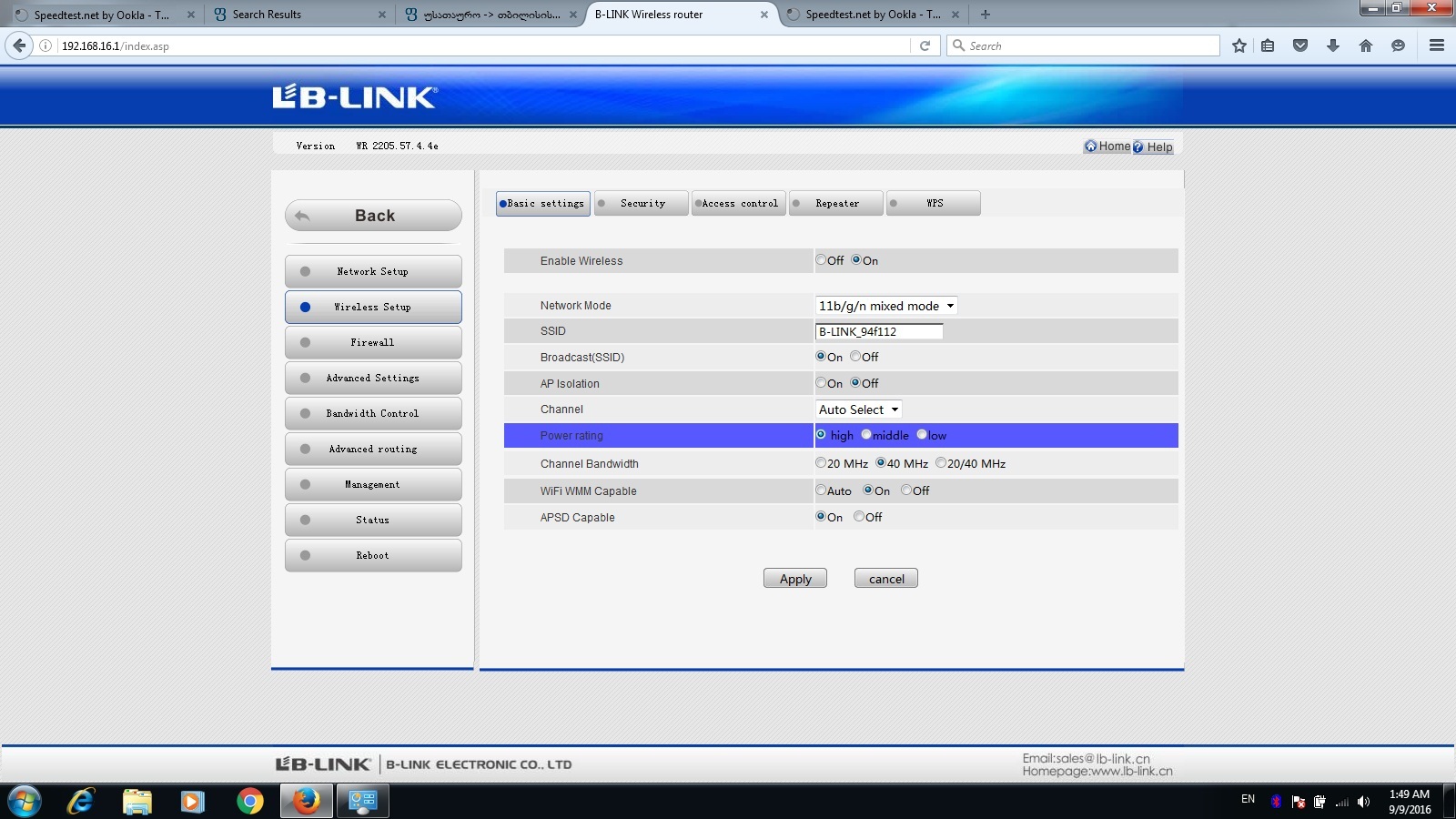1456x819 pixels.
Task: Open Status in sidebar
Action: tap(373, 520)
